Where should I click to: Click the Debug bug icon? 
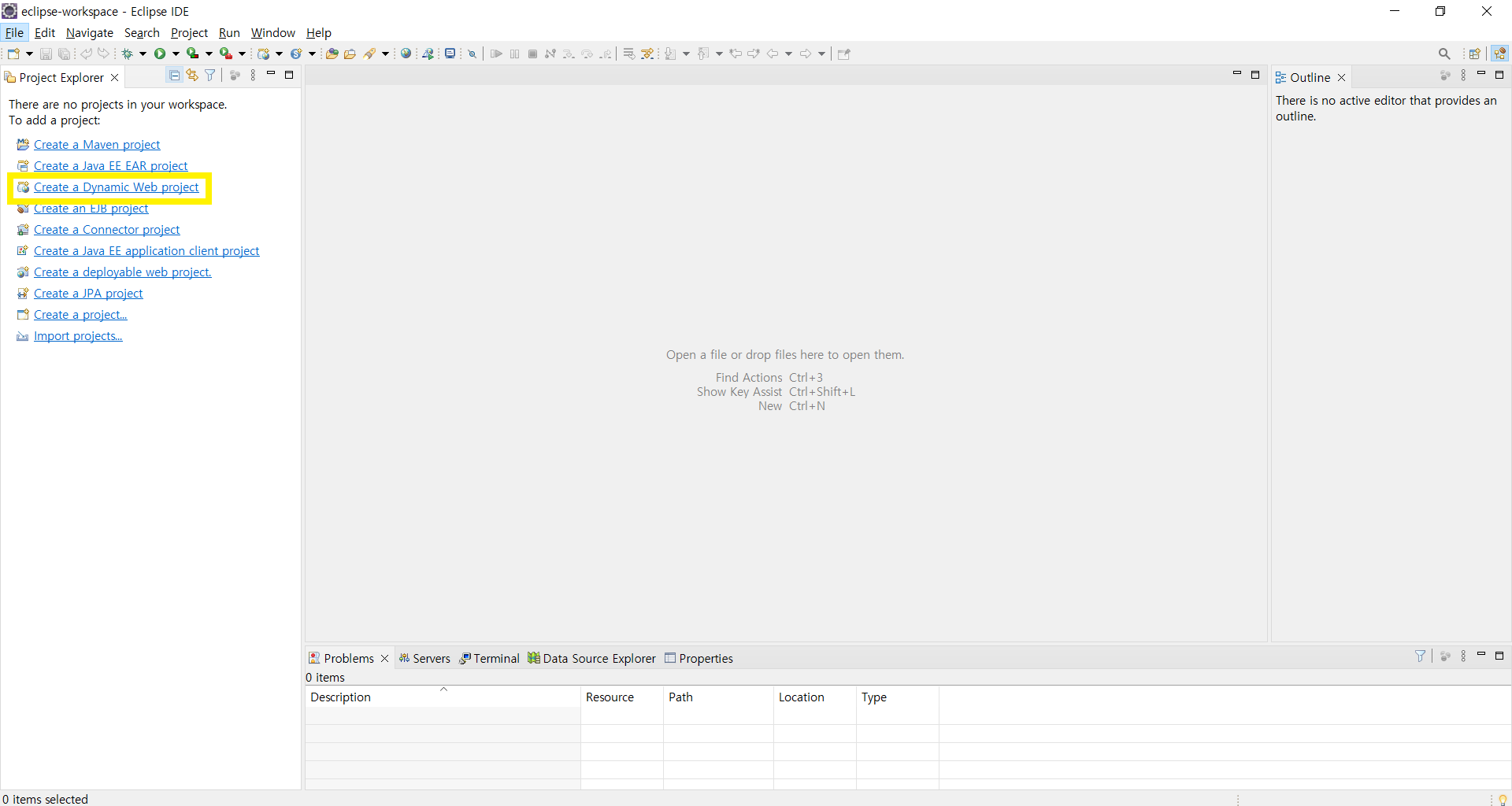[x=127, y=54]
